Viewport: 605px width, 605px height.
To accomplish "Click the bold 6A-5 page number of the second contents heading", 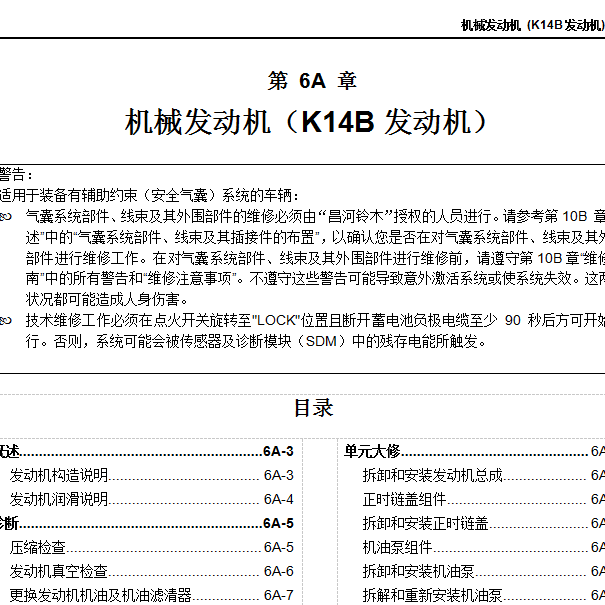I will pos(278,523).
